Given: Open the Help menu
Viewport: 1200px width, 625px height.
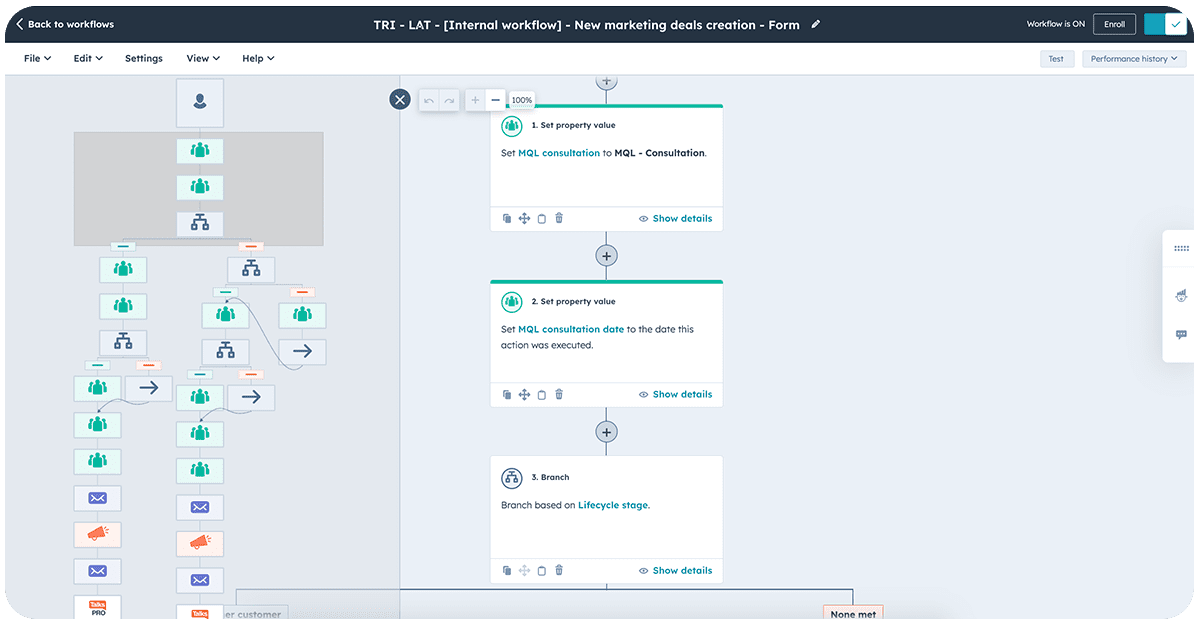Looking at the screenshot, I should tap(258, 58).
